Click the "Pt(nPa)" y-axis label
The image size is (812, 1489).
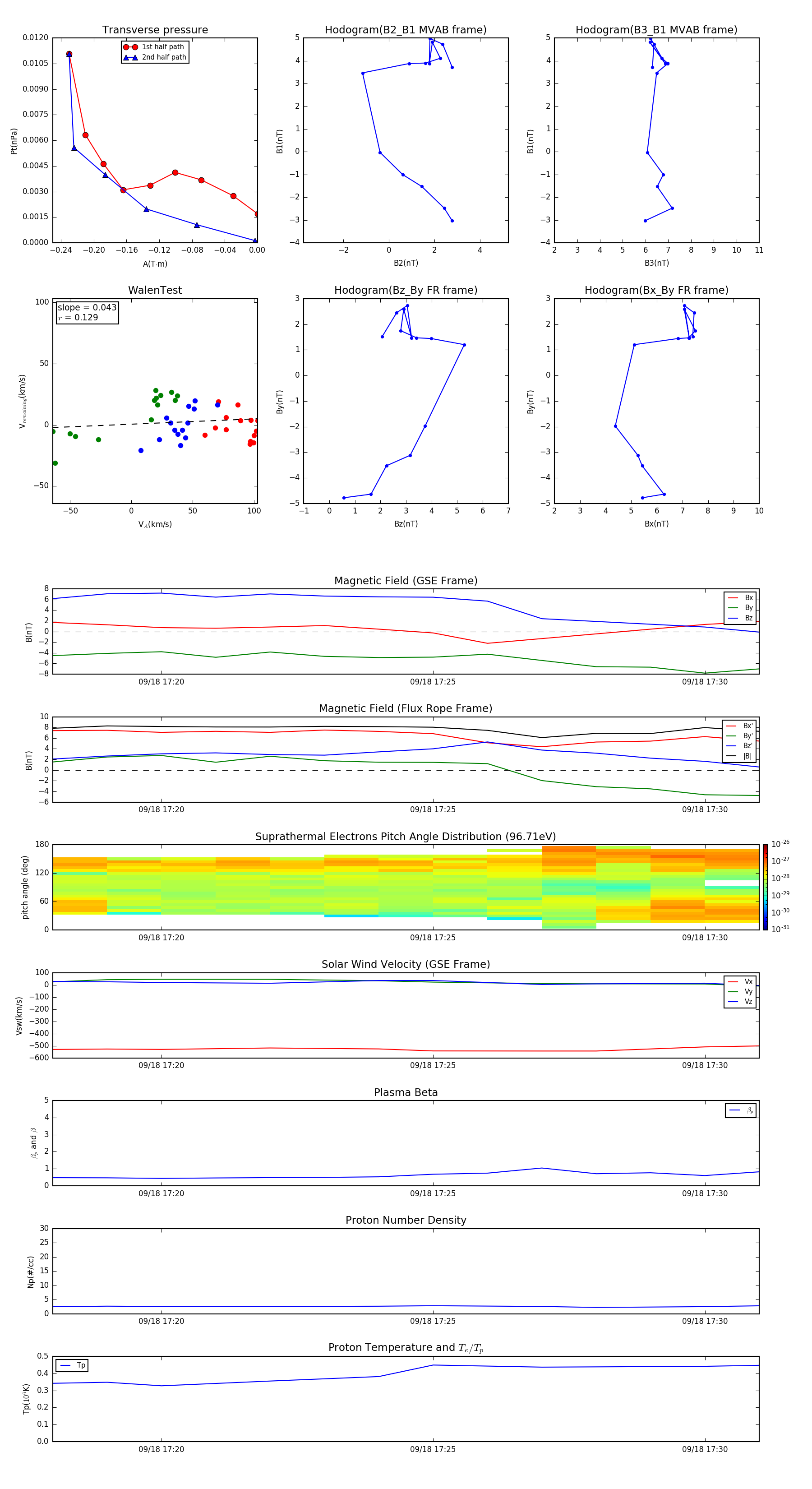pyautogui.click(x=14, y=141)
